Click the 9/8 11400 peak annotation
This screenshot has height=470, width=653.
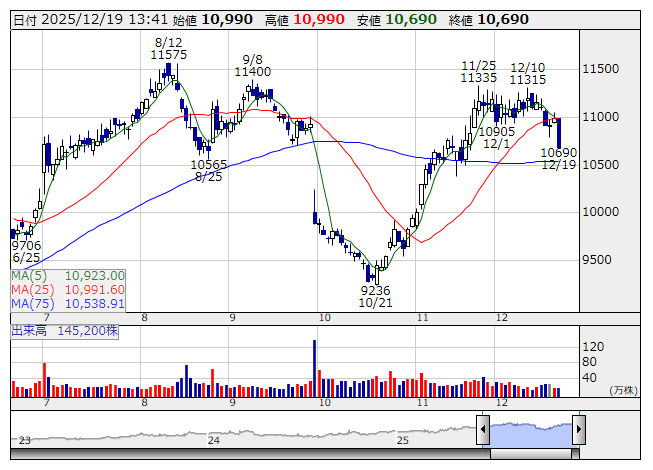[x=253, y=66]
